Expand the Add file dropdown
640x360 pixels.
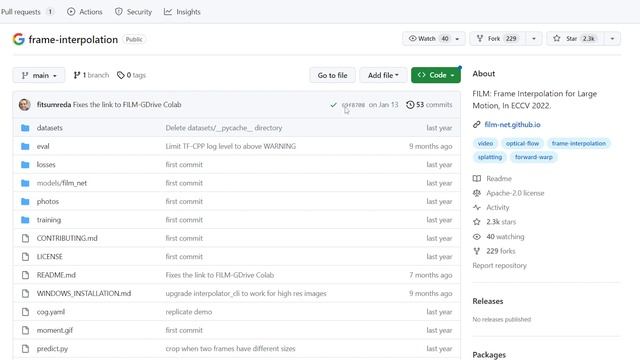[x=383, y=75]
